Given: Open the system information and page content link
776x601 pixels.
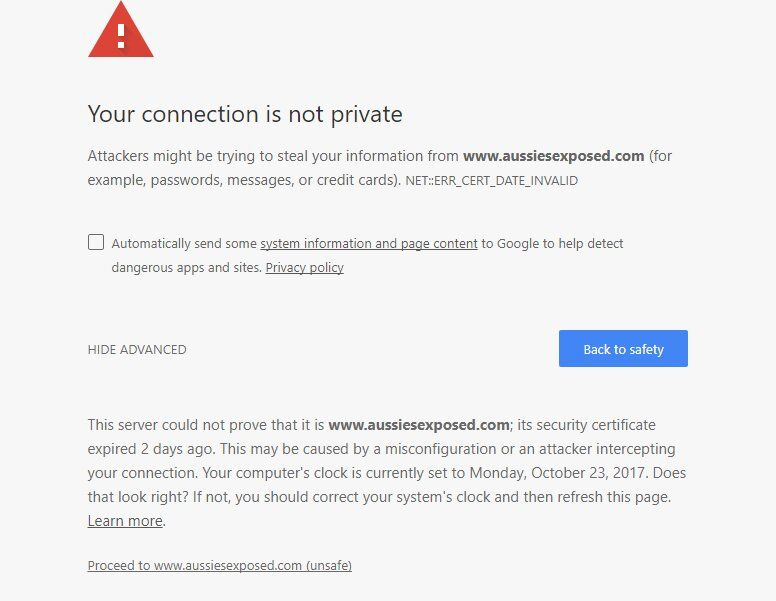Looking at the screenshot, I should (x=369, y=243).
